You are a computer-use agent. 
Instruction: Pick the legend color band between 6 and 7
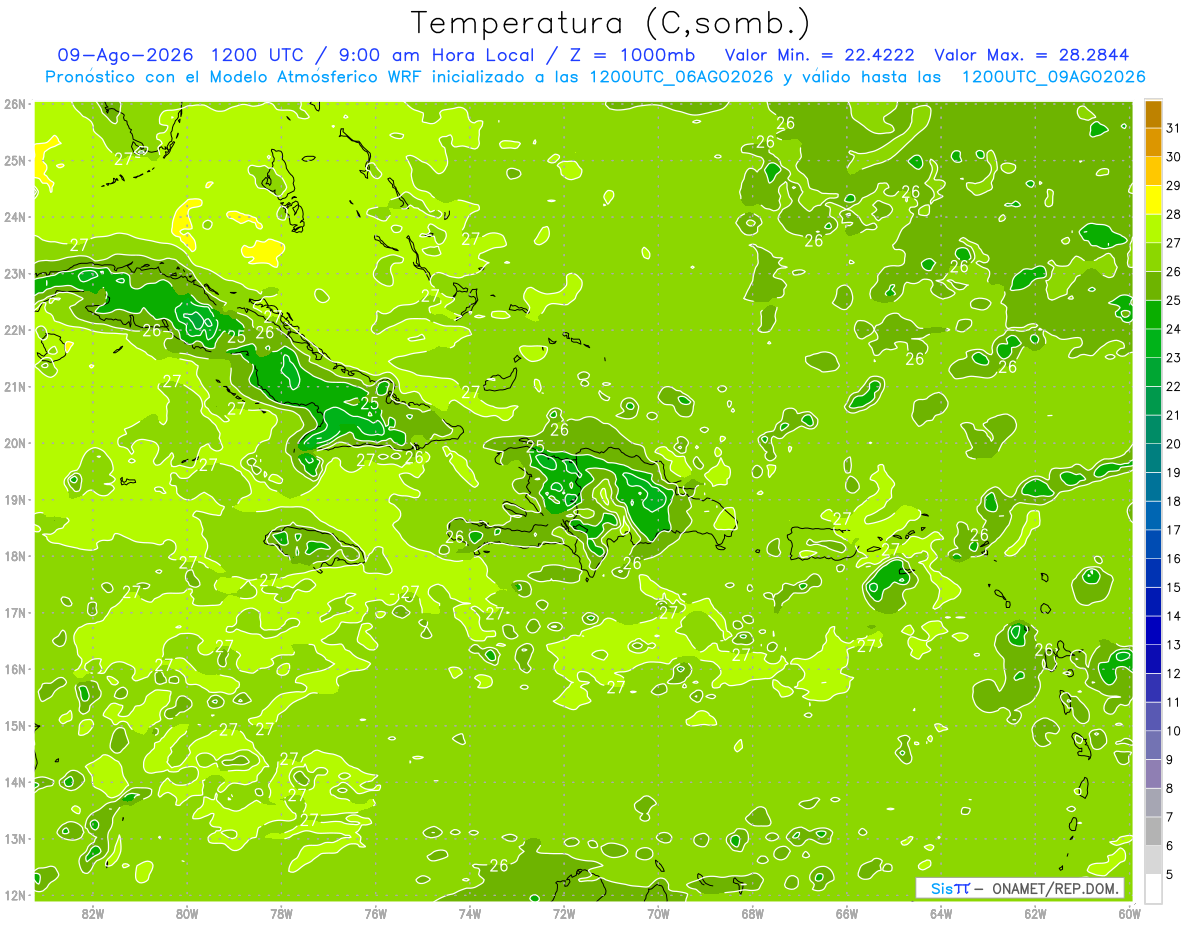pos(1153,831)
